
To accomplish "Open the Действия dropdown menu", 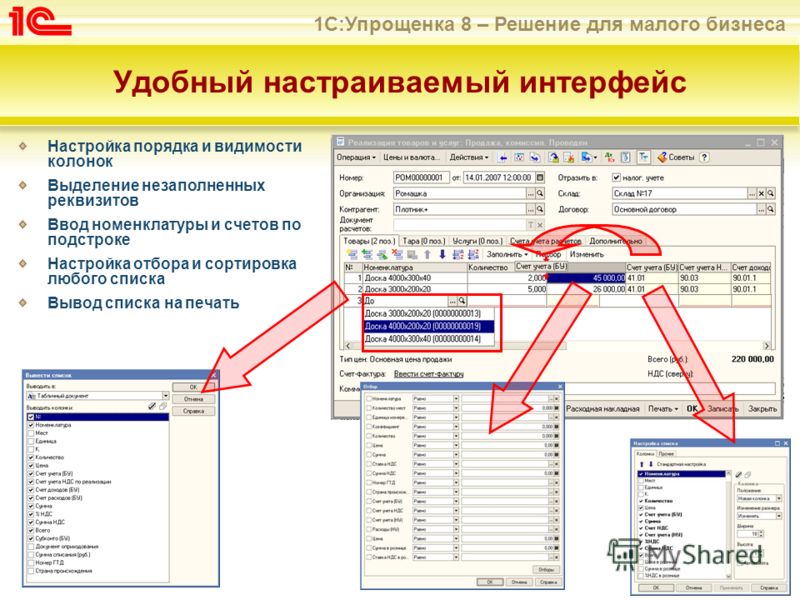I will coord(469,157).
